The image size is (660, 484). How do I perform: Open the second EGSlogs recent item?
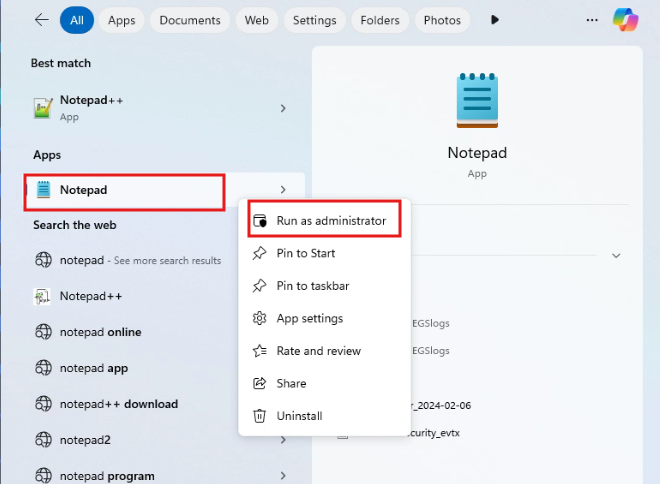point(431,351)
